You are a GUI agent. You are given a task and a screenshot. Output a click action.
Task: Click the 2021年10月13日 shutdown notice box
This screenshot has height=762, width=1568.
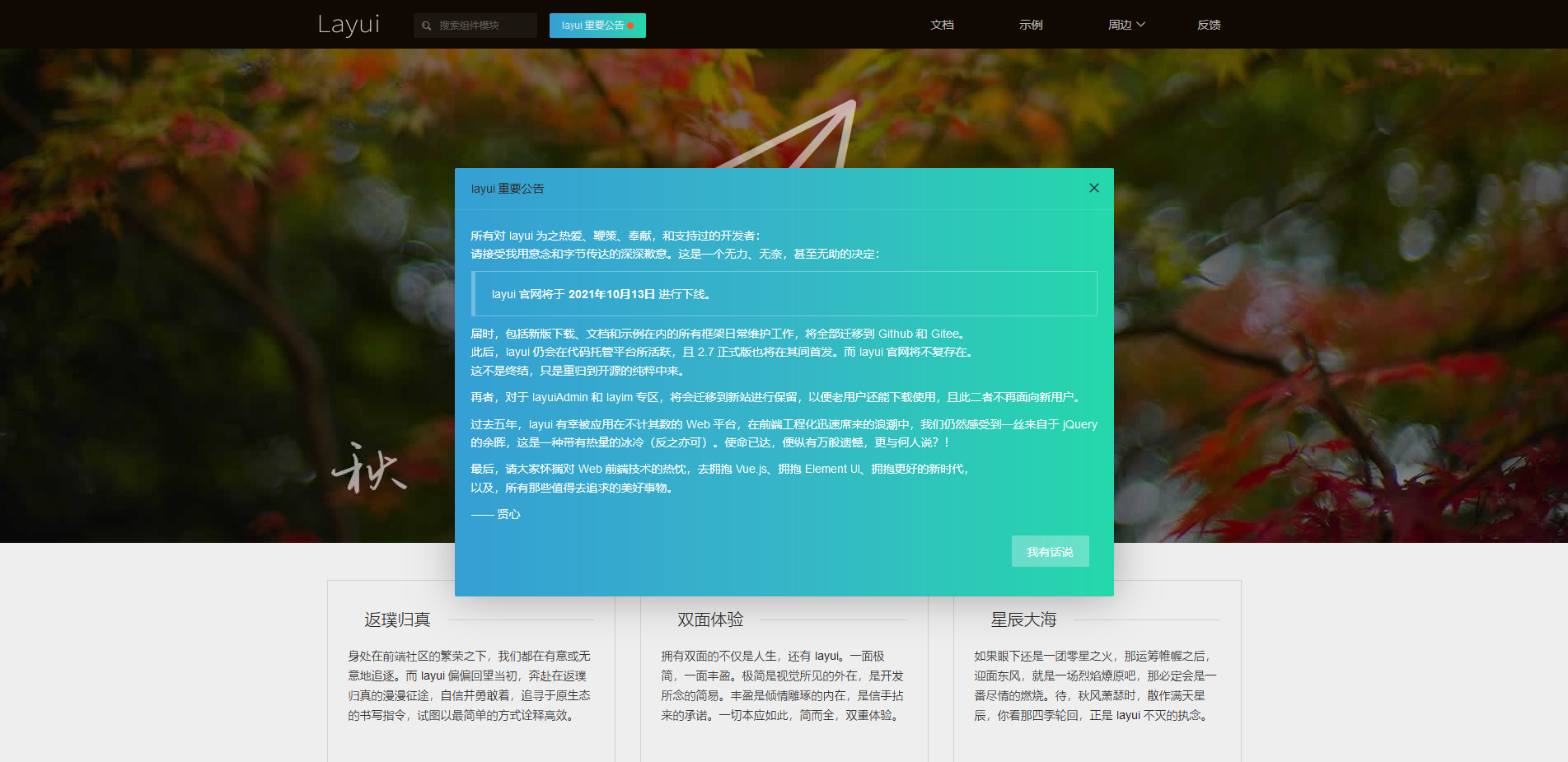784,294
